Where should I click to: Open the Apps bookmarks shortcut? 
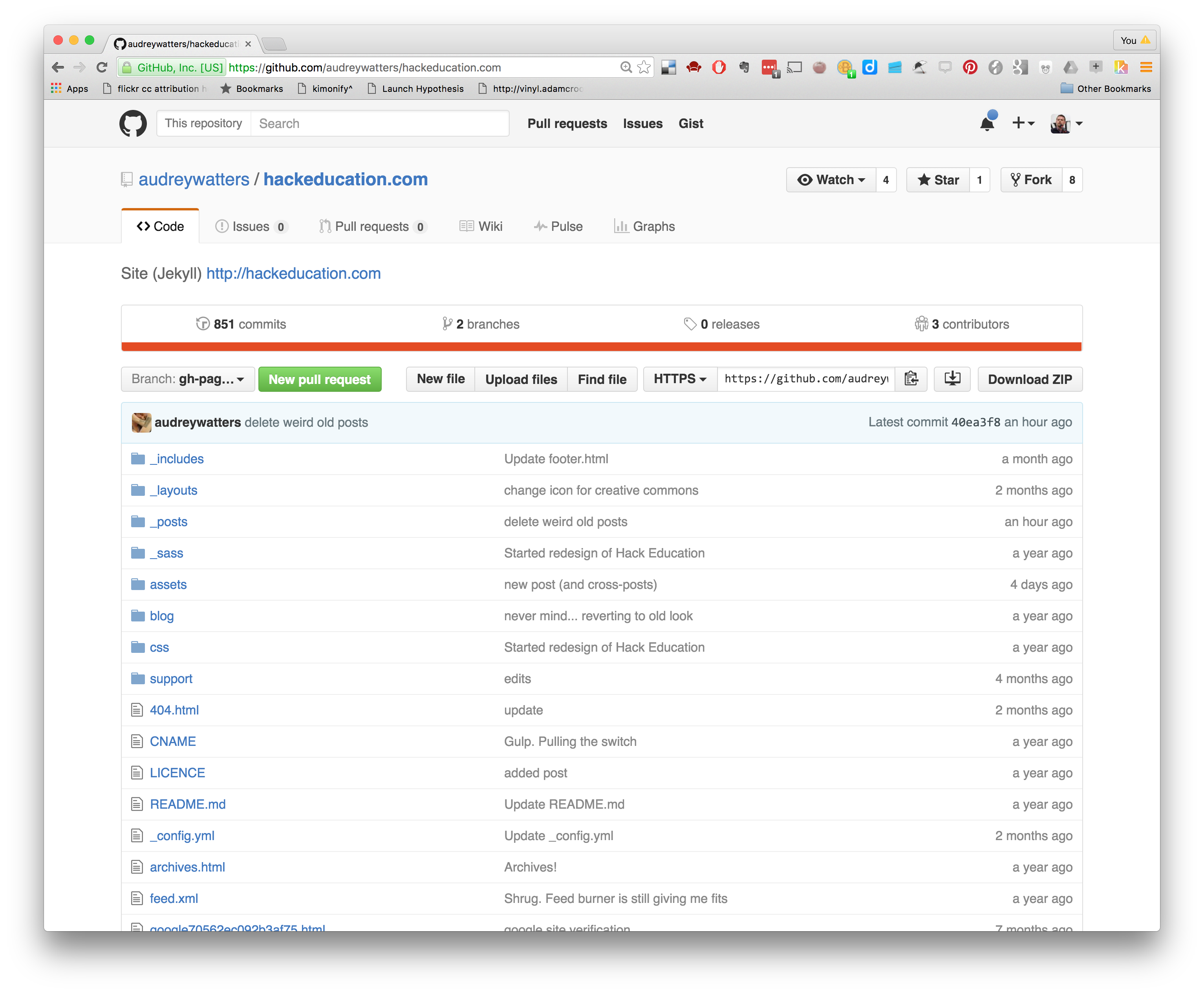tap(69, 88)
